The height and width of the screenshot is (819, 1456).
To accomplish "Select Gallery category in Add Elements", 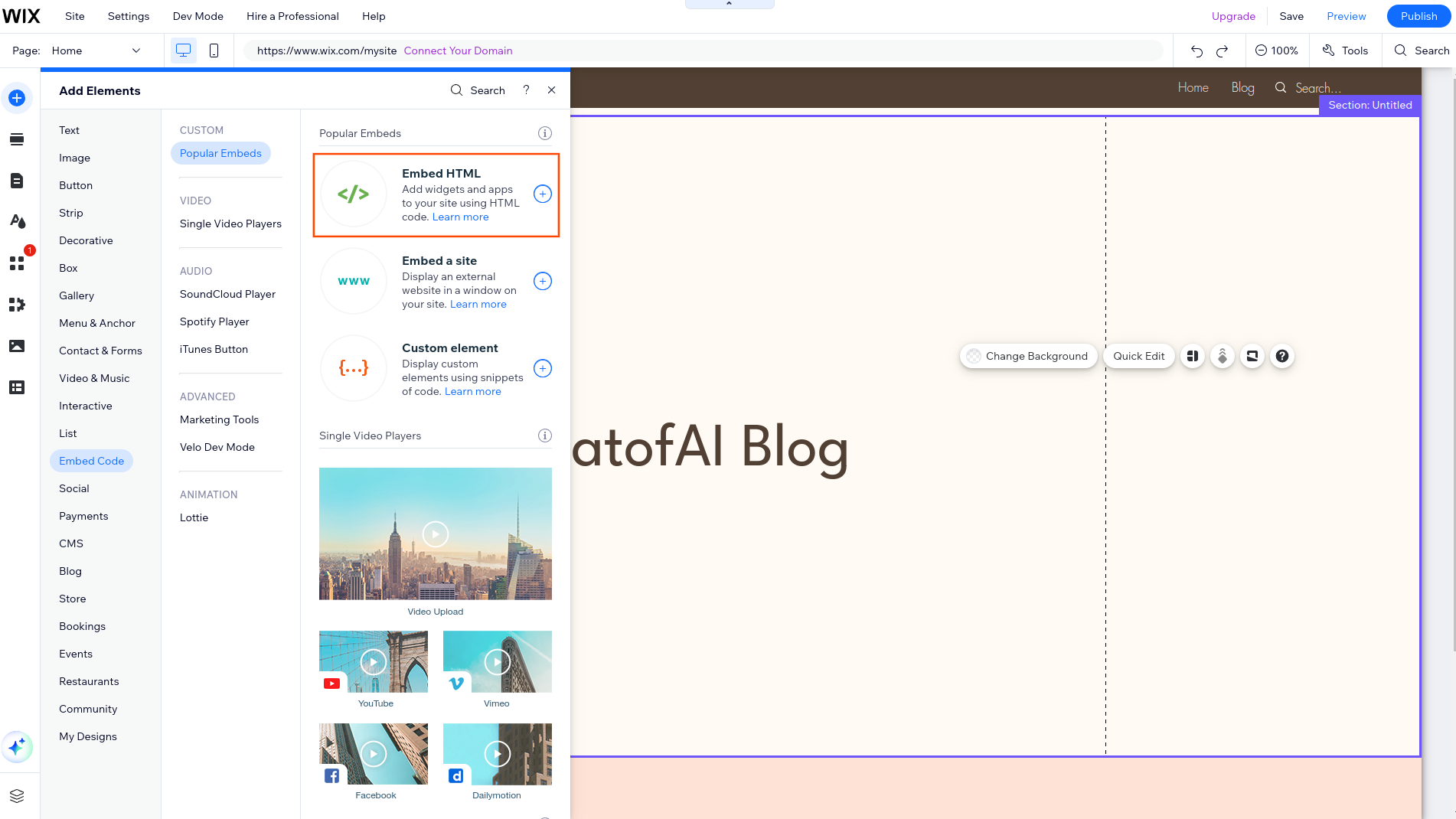I will pos(77,295).
